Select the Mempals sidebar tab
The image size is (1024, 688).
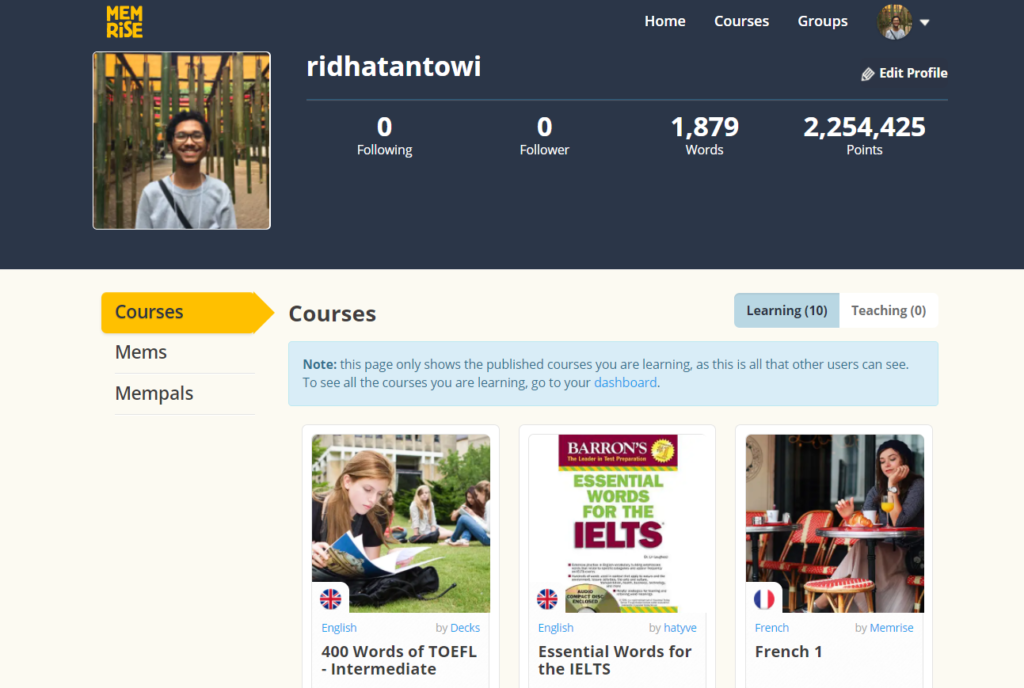tap(154, 393)
